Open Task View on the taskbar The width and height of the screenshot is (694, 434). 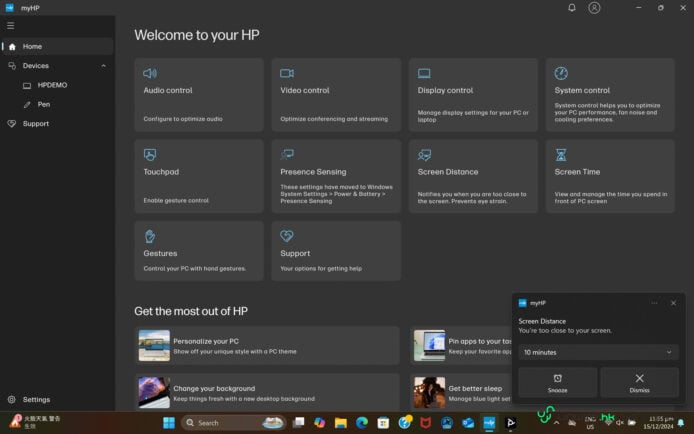[299, 423]
